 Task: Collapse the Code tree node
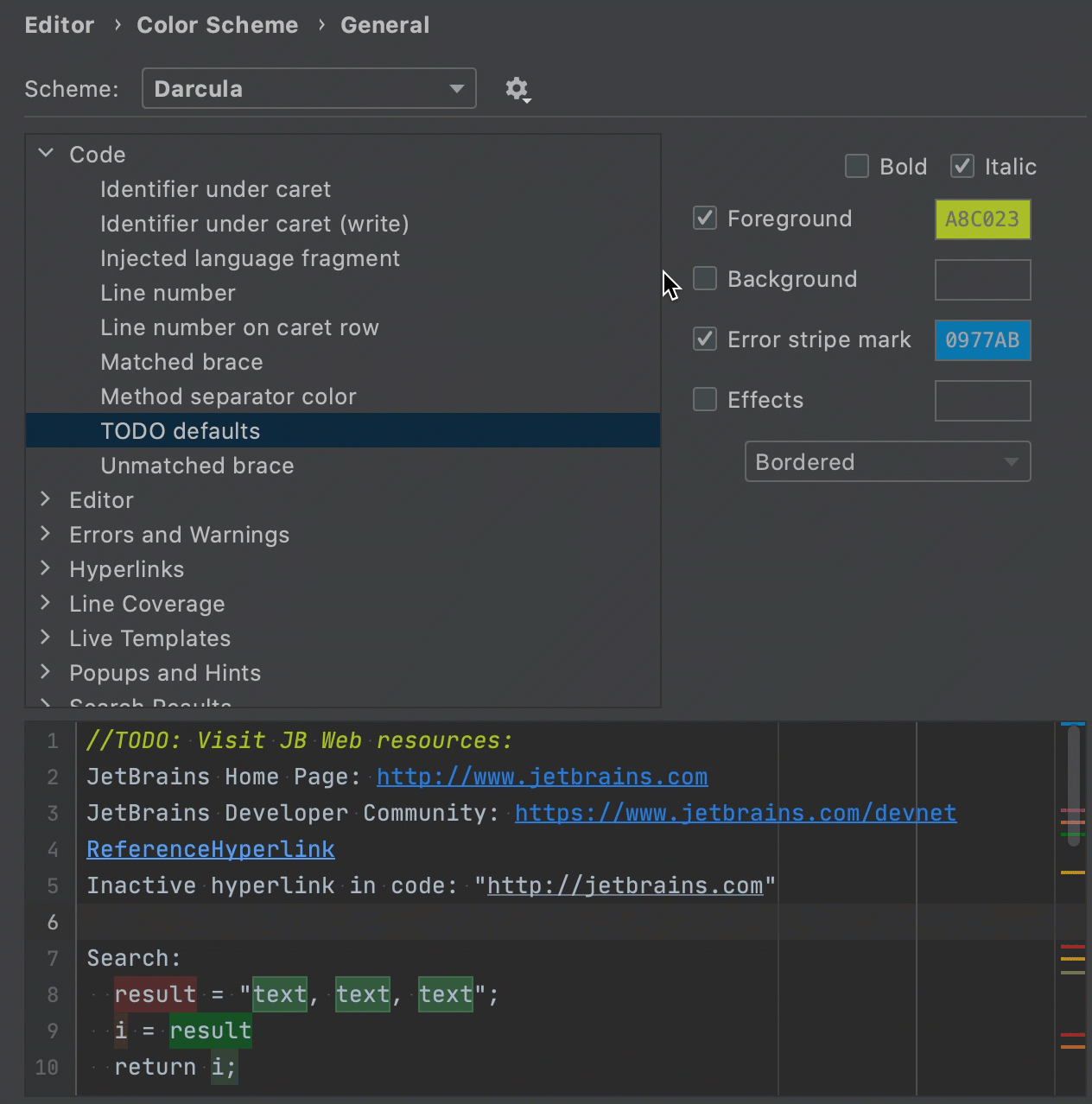click(46, 154)
